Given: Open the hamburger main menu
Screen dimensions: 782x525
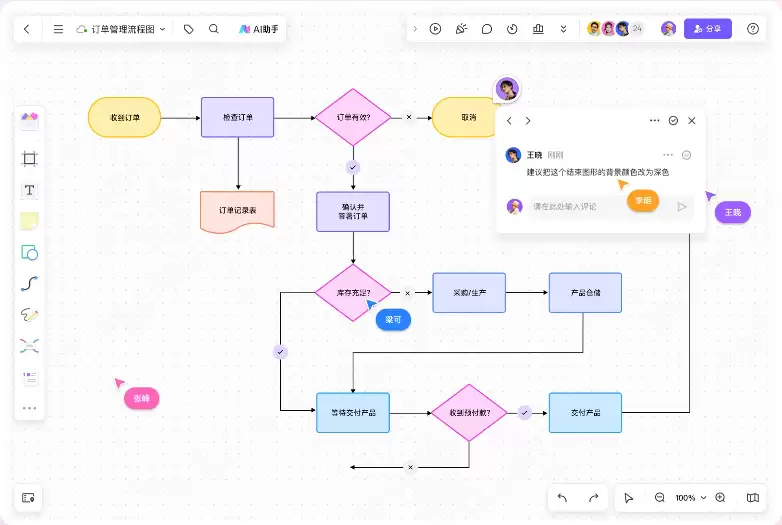Looking at the screenshot, I should coord(58,29).
